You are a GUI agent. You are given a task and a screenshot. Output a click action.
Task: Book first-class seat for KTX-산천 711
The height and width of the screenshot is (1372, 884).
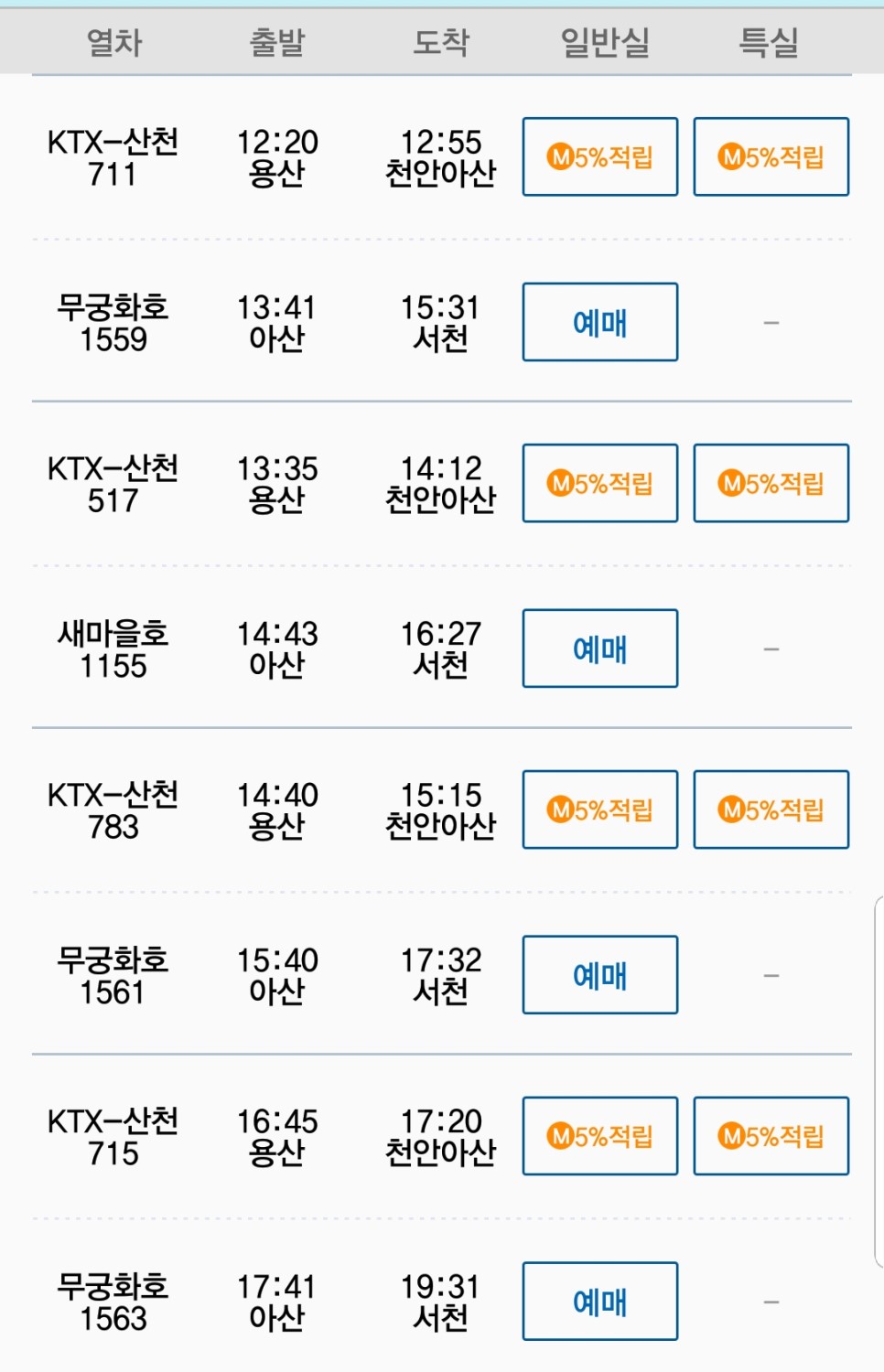click(x=771, y=156)
